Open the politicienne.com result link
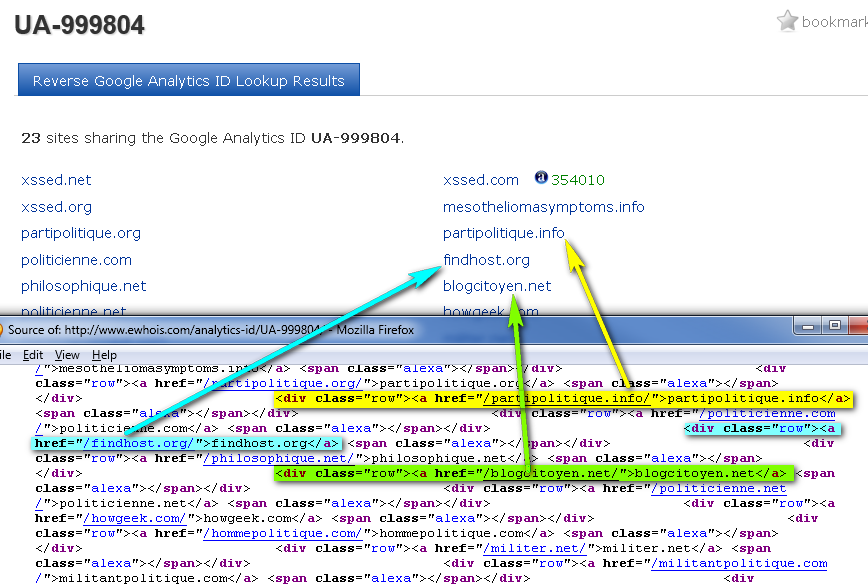This screenshot has width=868, height=585. click(76, 260)
